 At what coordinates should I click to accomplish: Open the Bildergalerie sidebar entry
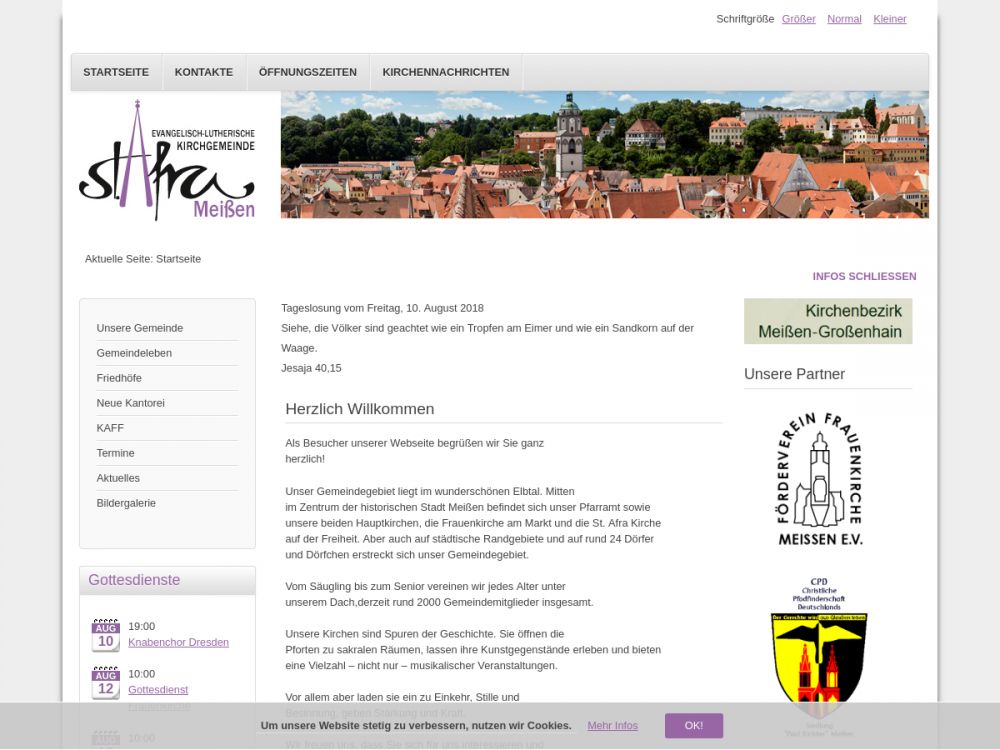[x=126, y=503]
